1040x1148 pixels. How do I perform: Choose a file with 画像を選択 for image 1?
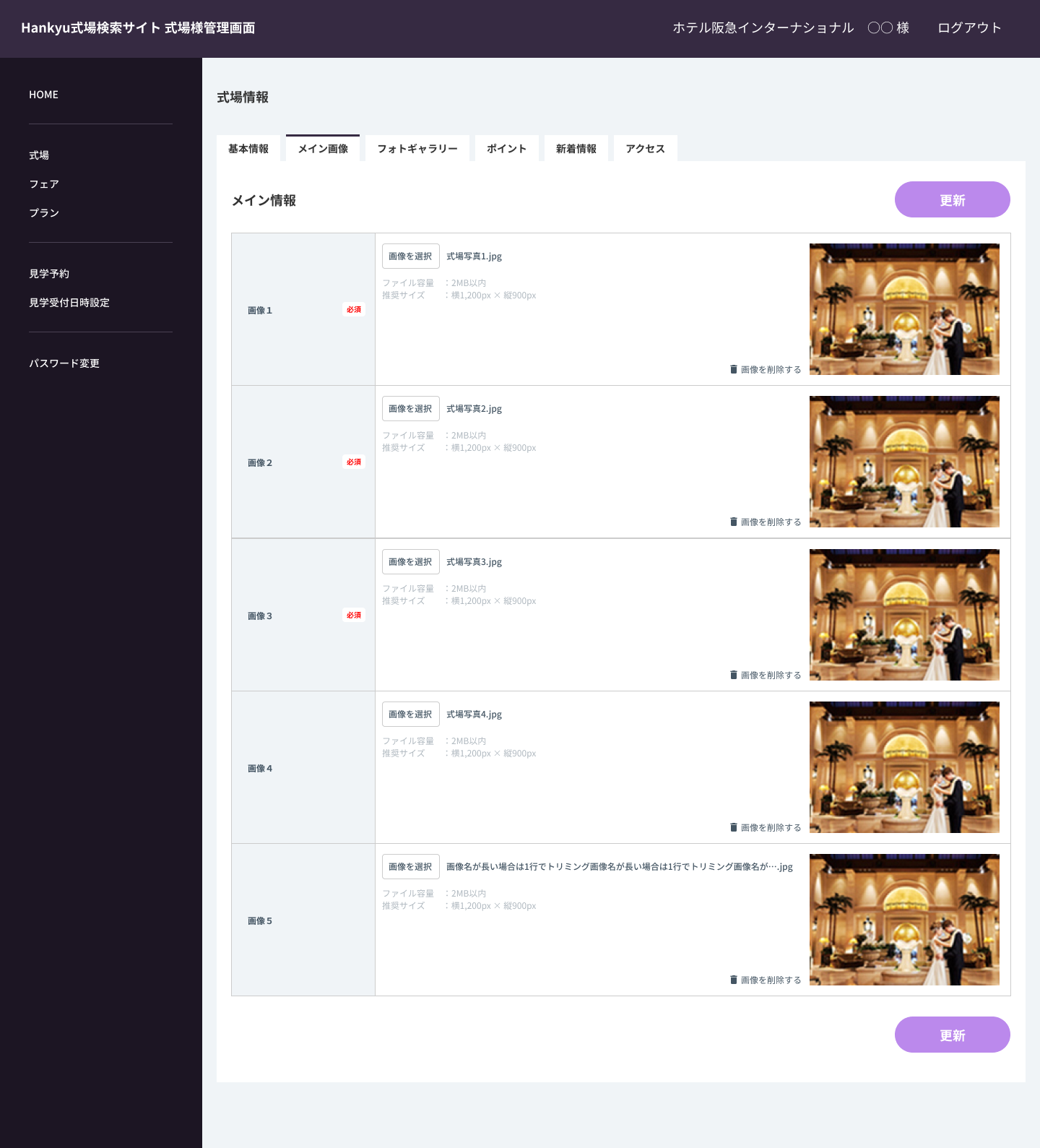click(410, 256)
